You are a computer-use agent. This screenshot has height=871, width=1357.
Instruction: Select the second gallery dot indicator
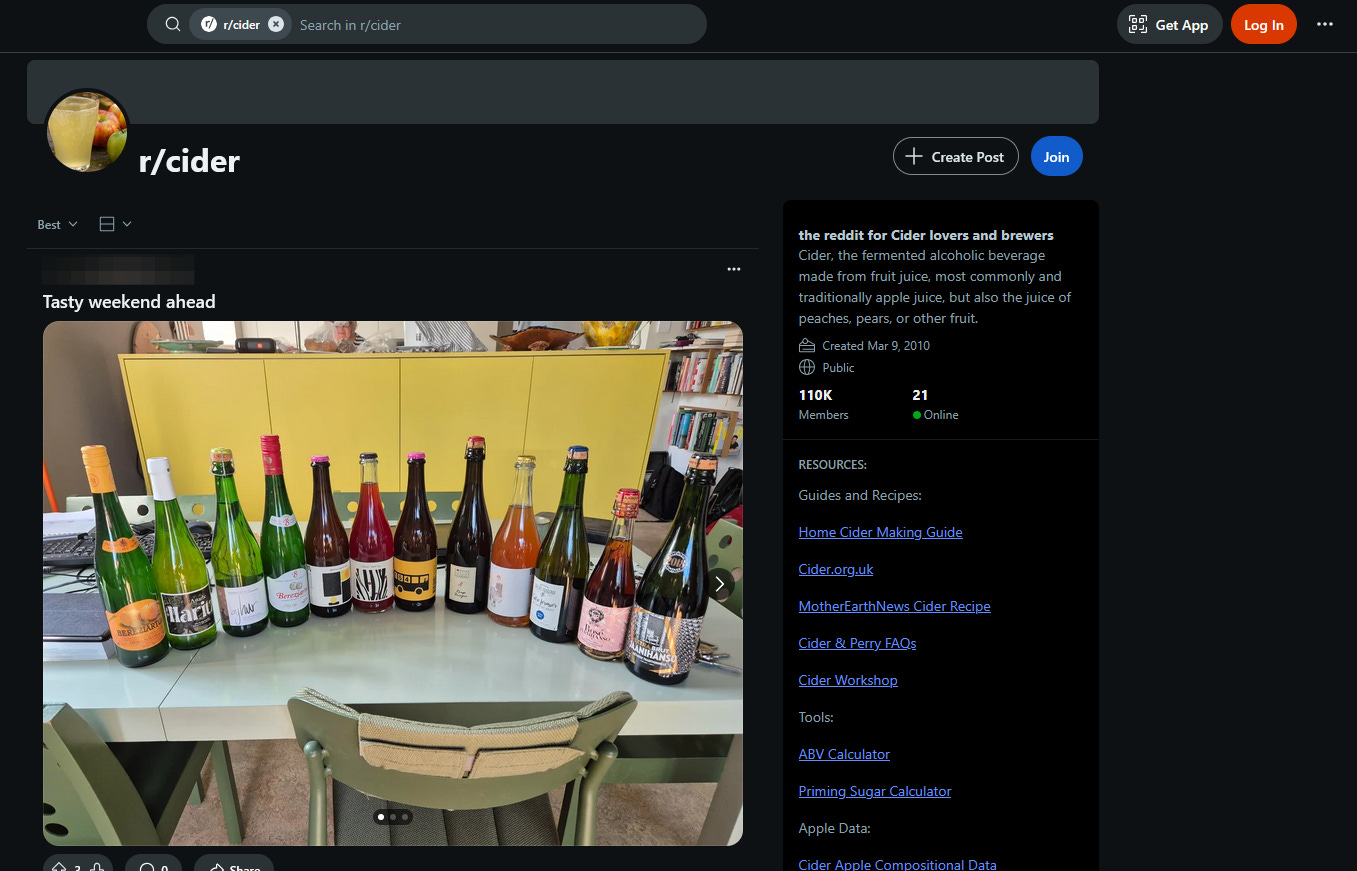tap(393, 817)
